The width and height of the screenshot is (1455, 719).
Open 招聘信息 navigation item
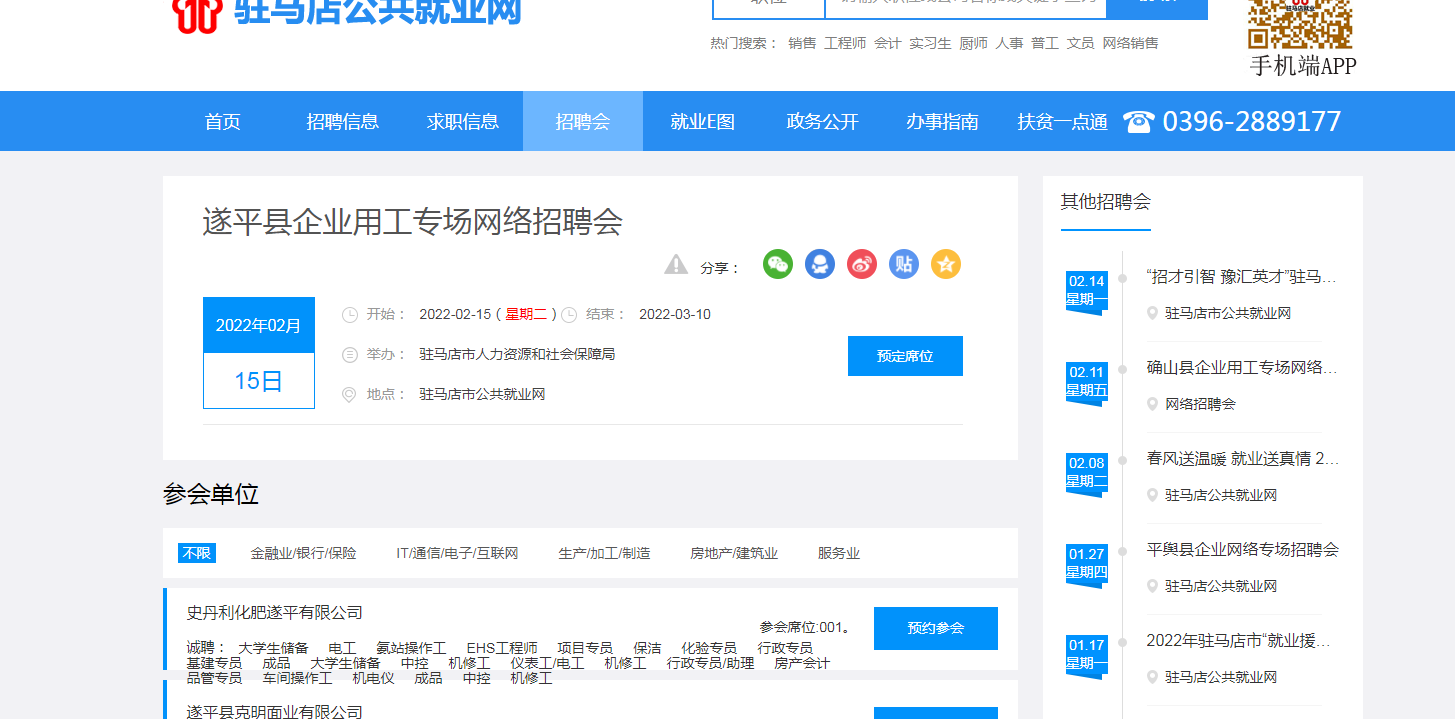click(343, 121)
